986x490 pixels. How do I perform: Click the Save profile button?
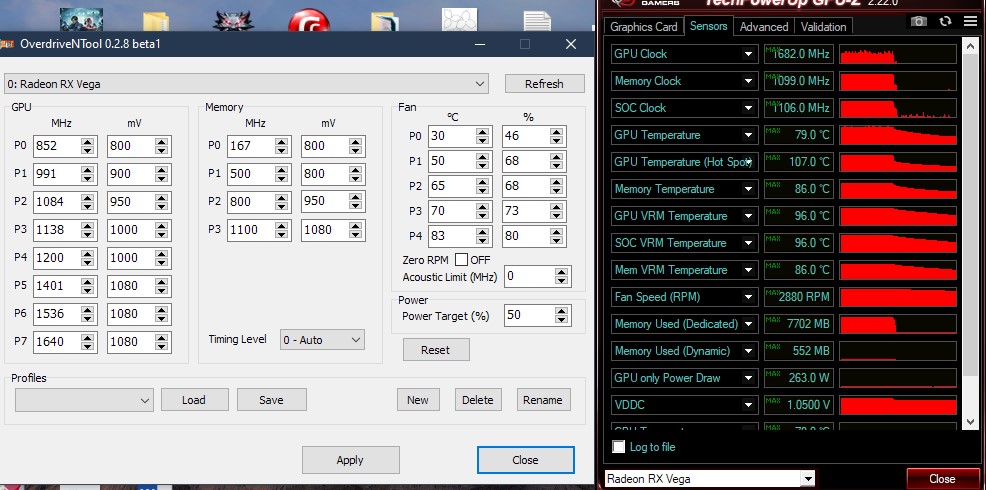(271, 400)
